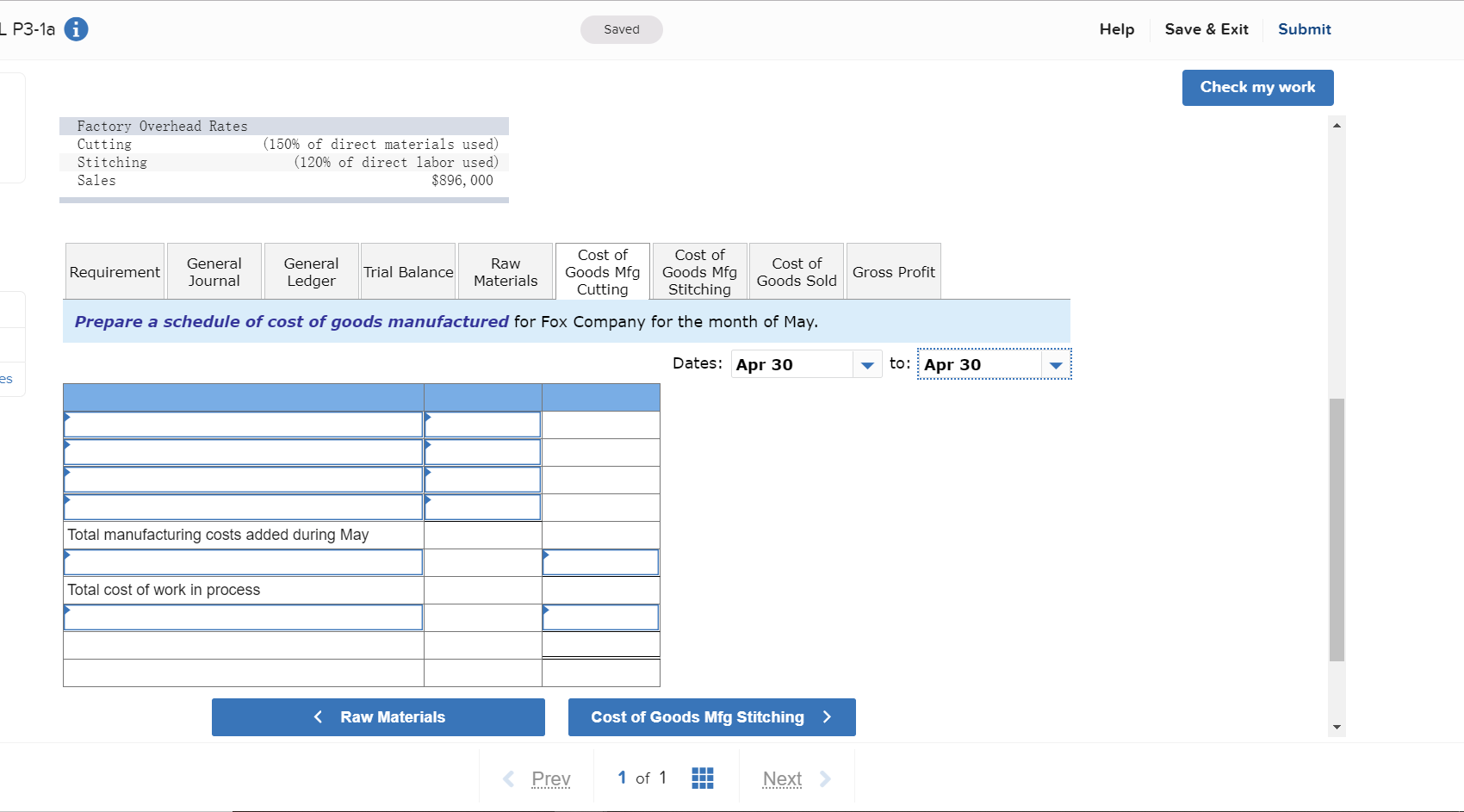Open the Cost of Goods Sold tab

(x=797, y=272)
